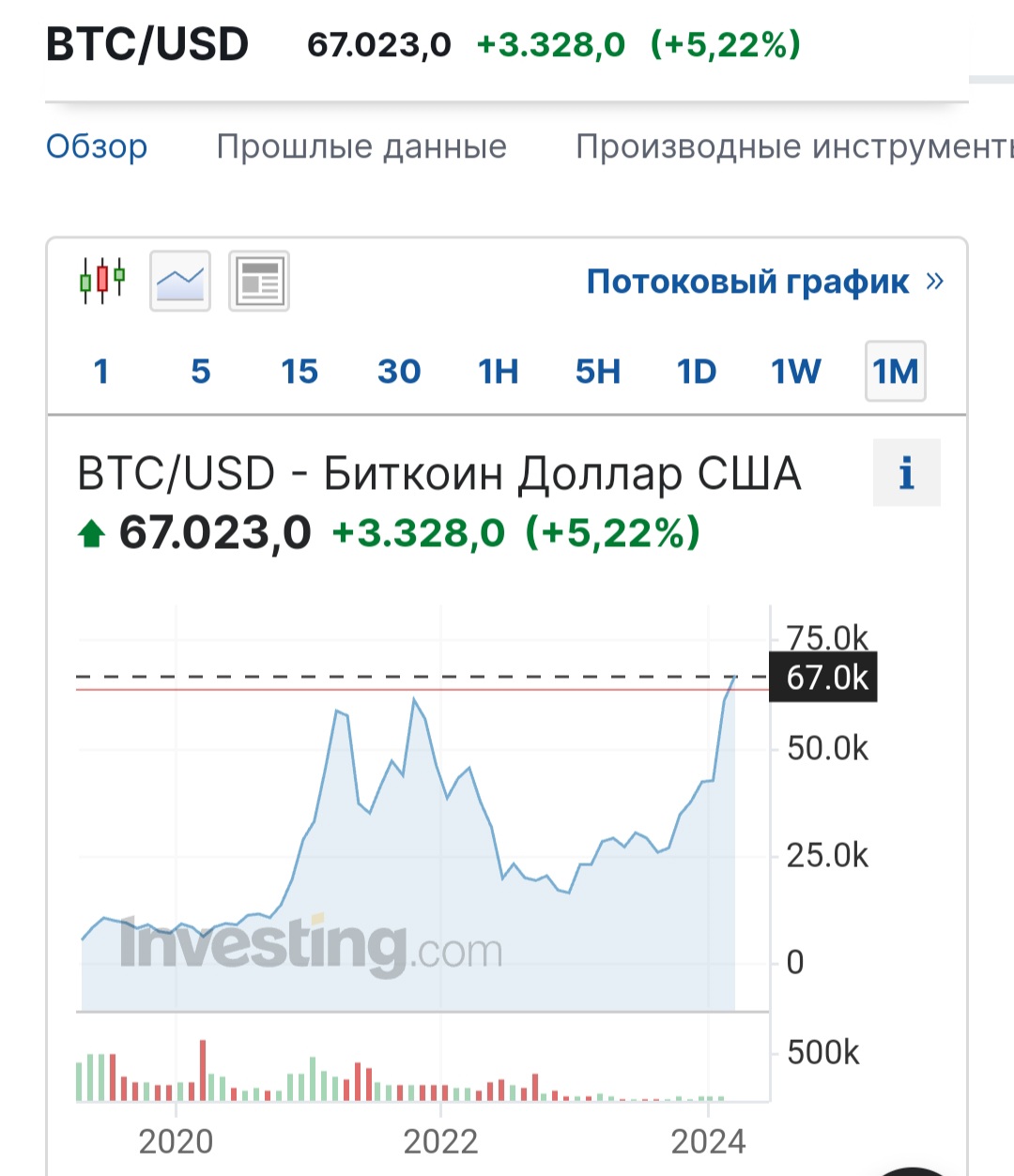The image size is (1014, 1176).
Task: Click the green up-arrow price indicator
Action: [x=91, y=534]
